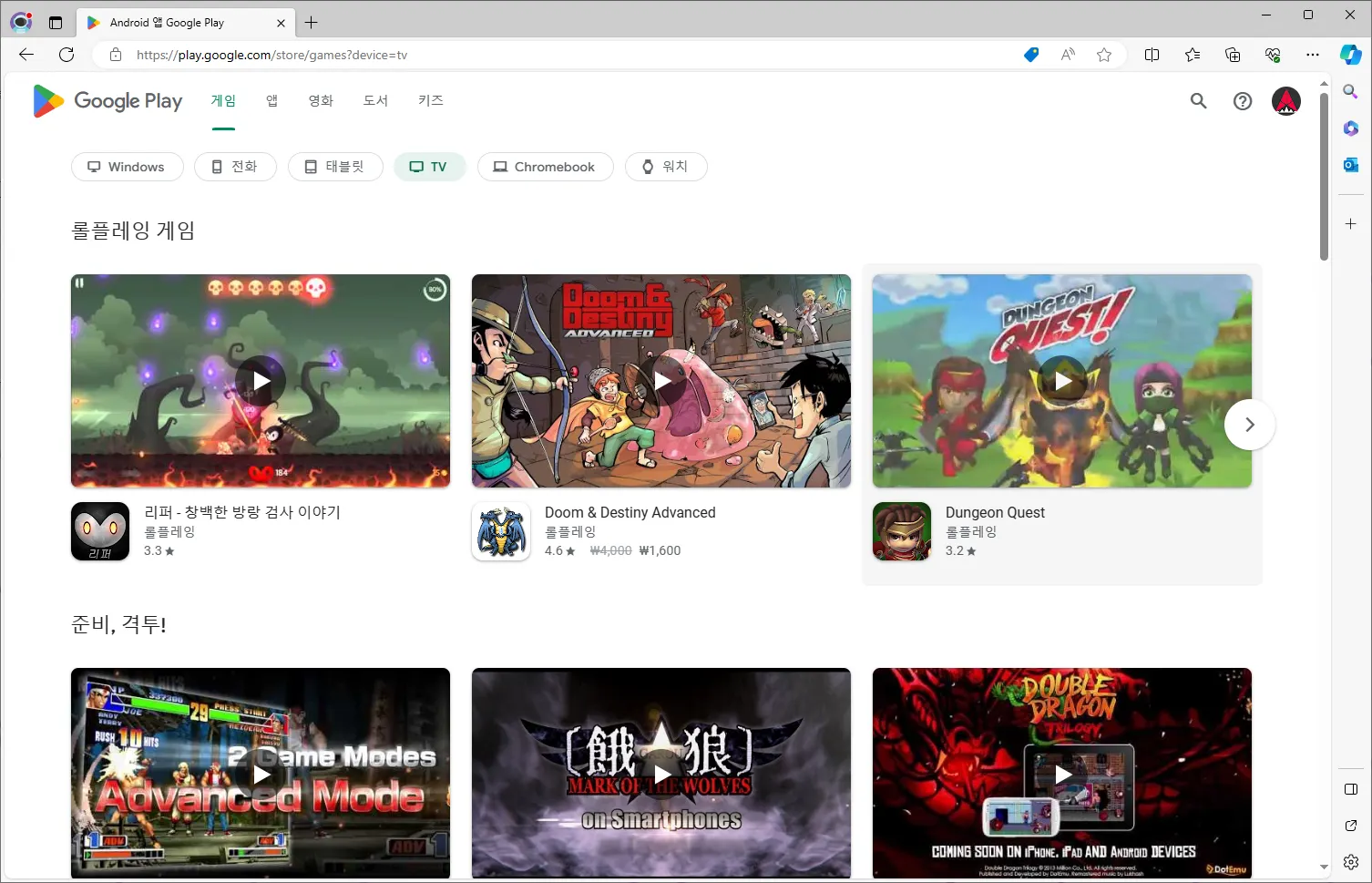The height and width of the screenshot is (883, 1372).
Task: Open the Doom & Destiny Advanced title link
Action: coord(630,512)
